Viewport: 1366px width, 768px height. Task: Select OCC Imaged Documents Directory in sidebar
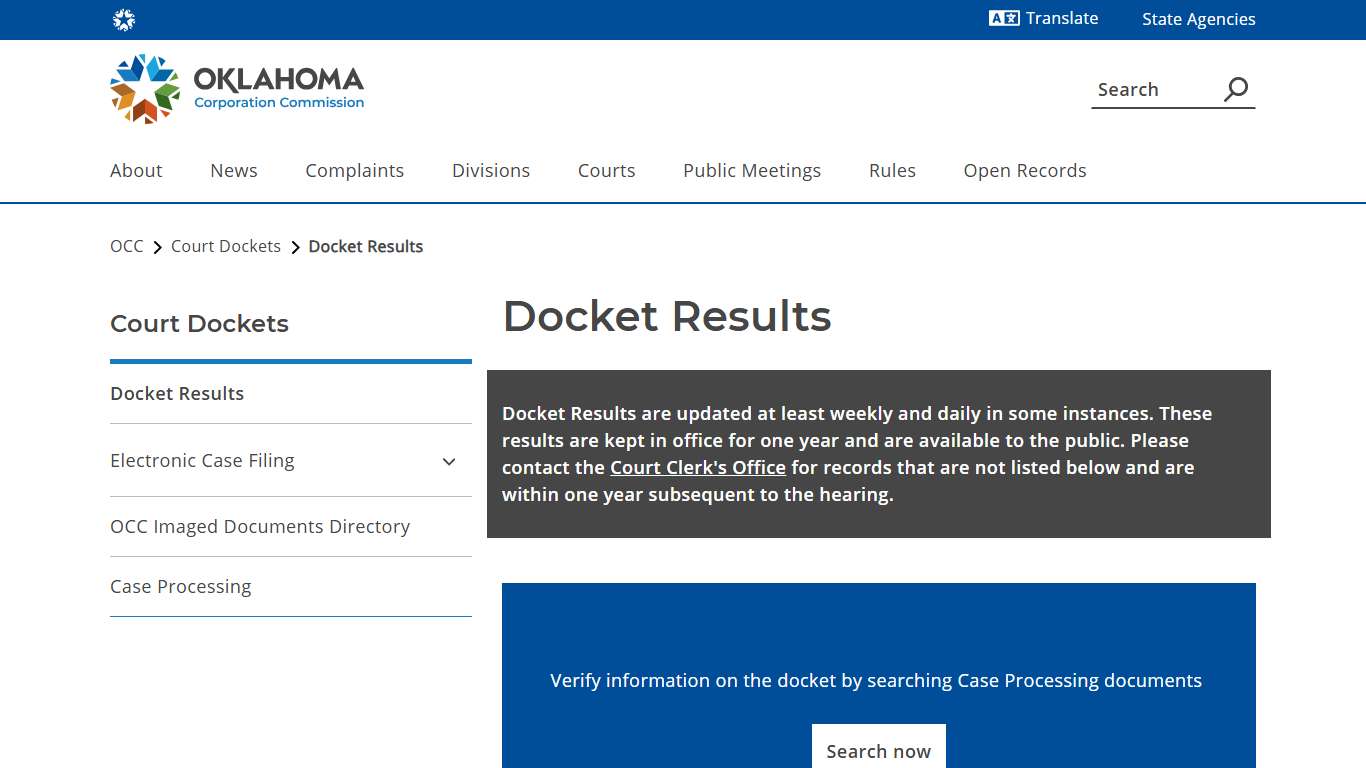(x=260, y=526)
